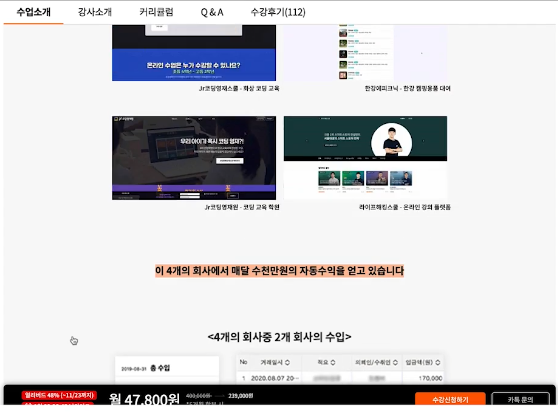Sort by the 의뢰인/수취인 column arrow icon
Image resolution: width=558 pixels, height=413 pixels.
(395, 362)
